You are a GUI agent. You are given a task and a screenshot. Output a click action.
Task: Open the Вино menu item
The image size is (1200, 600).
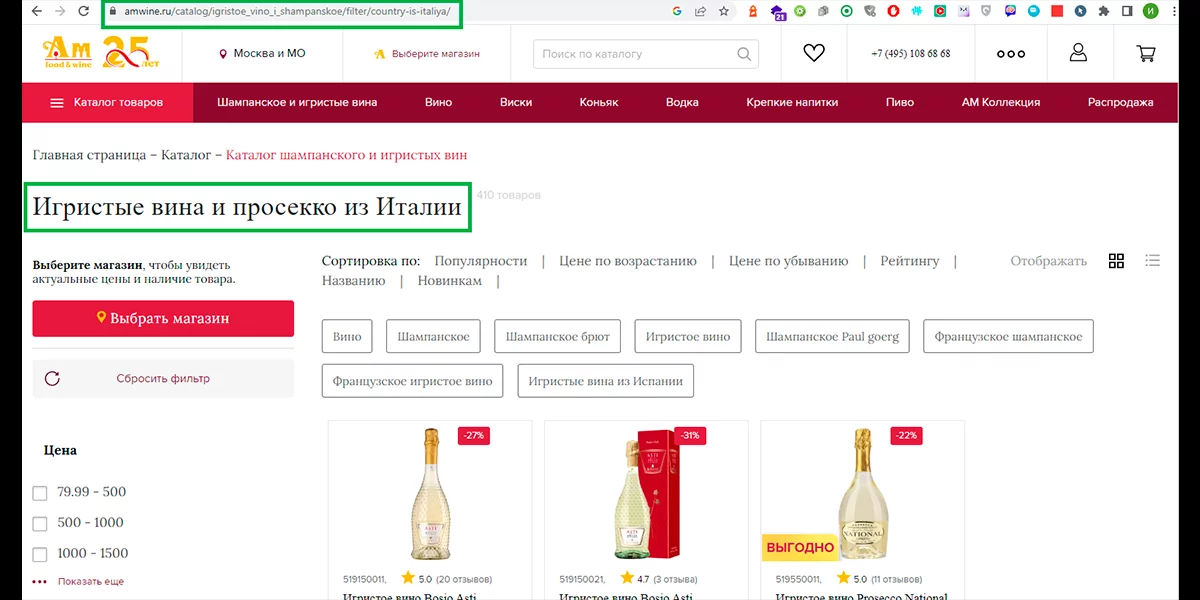pyautogui.click(x=438, y=102)
